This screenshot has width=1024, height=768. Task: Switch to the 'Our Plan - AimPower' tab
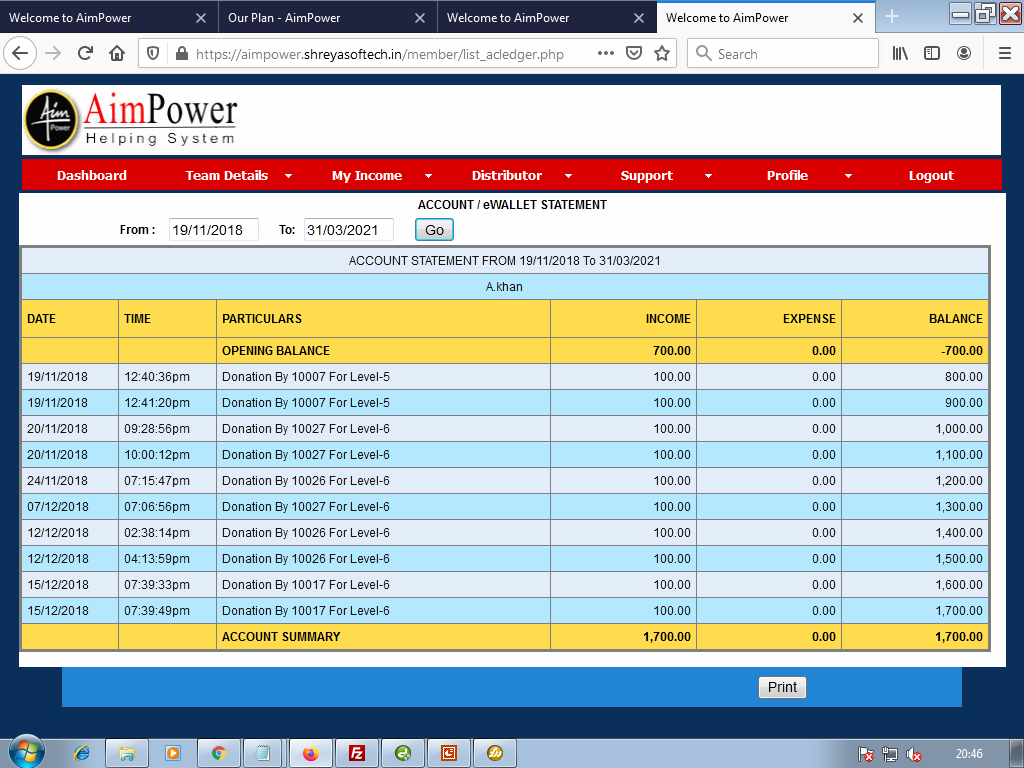[x=328, y=18]
